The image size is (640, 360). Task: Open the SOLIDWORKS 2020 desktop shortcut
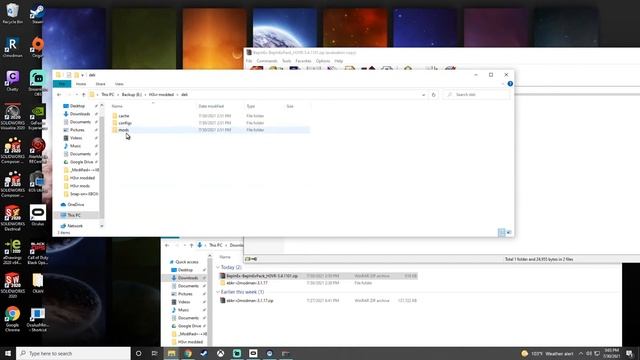click(13, 285)
